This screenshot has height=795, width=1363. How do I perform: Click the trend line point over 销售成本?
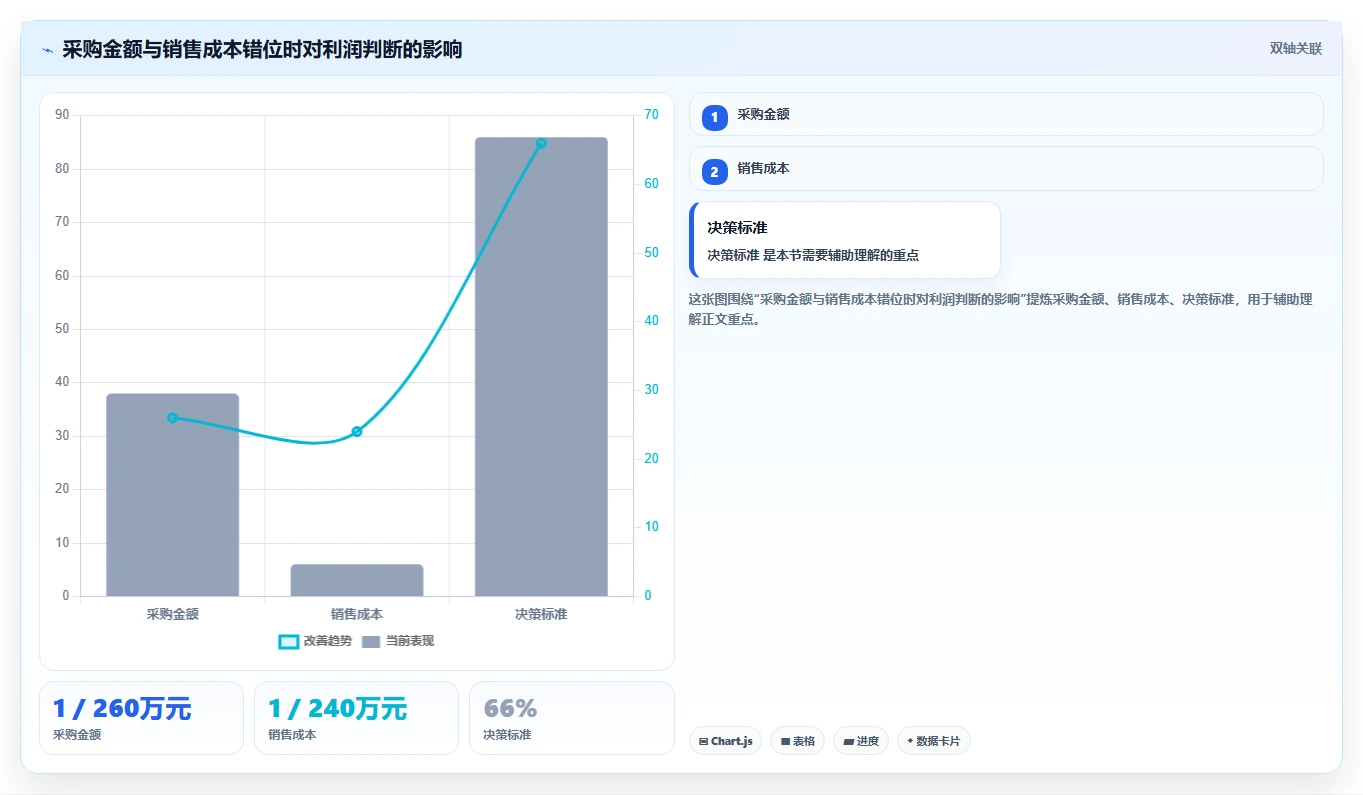pos(357,432)
